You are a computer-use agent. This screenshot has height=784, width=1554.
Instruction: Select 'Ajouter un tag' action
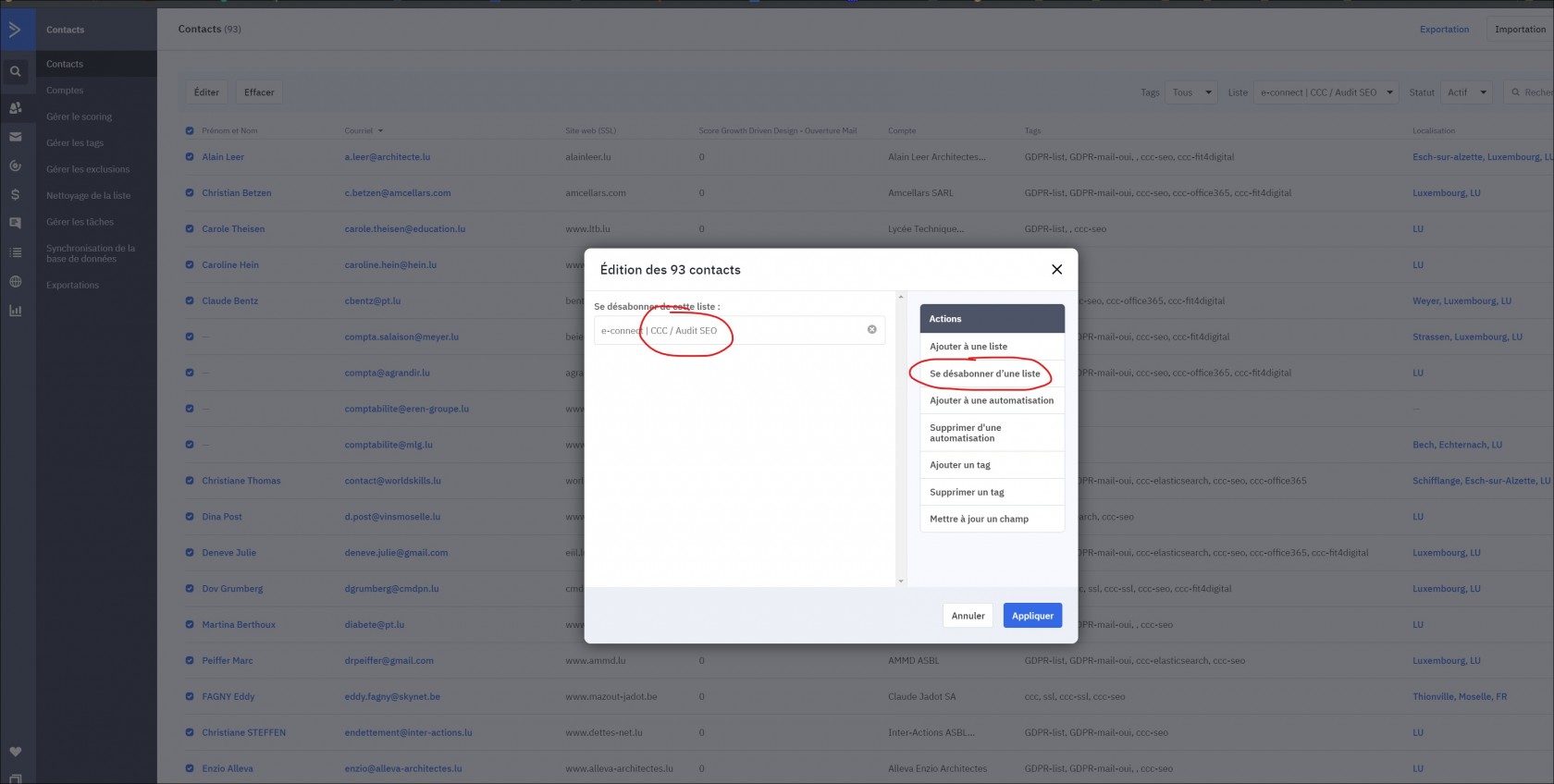(992, 465)
